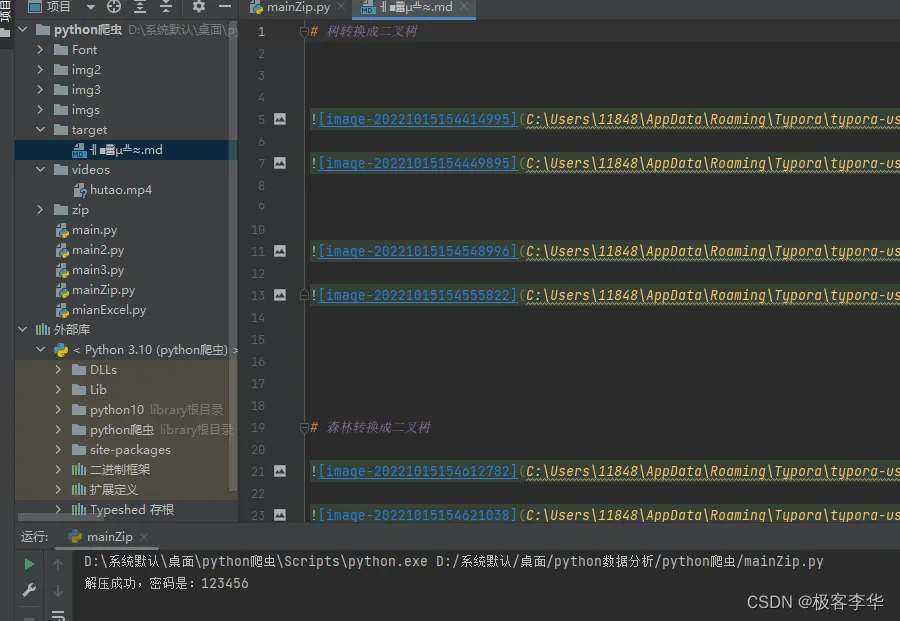Viewport: 900px width, 621px height.
Task: Expand site-packages folder
Action: click(x=58, y=450)
